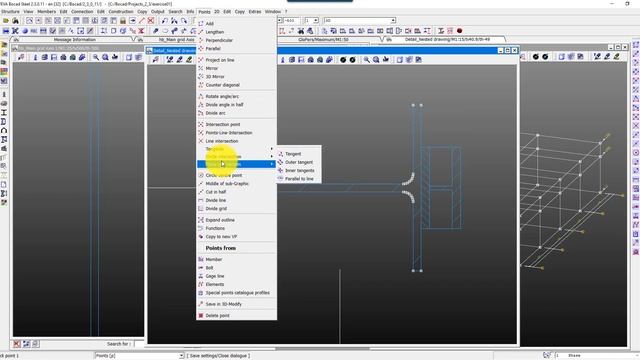Select 3D Mirror from the Points menu
This screenshot has height=360, width=640.
click(x=215, y=77)
